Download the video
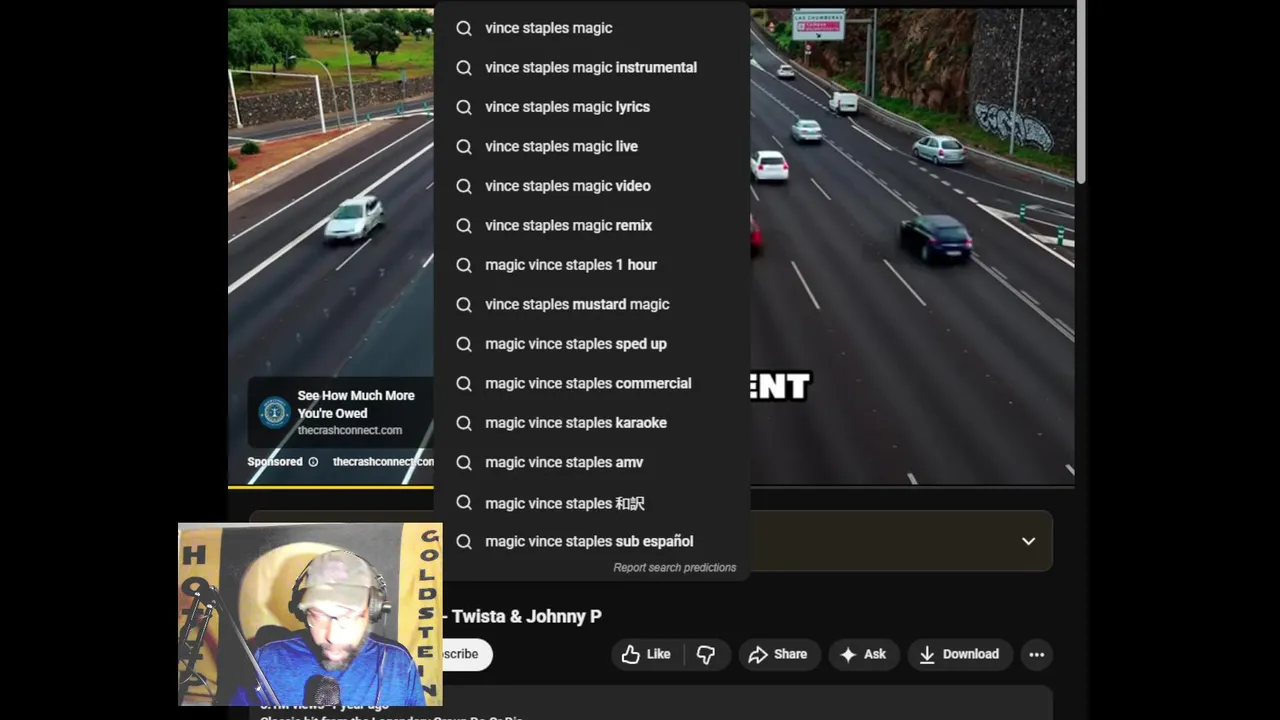This screenshot has width=1280, height=720. [x=959, y=654]
